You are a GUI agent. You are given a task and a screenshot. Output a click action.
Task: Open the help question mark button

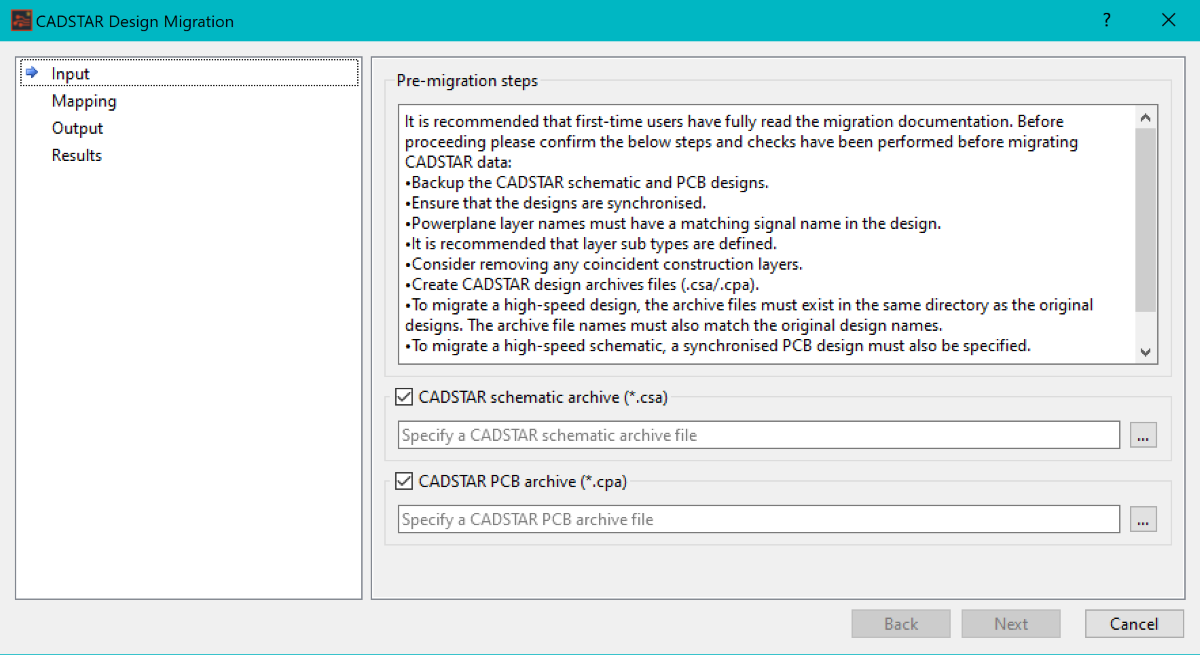pyautogui.click(x=1106, y=20)
